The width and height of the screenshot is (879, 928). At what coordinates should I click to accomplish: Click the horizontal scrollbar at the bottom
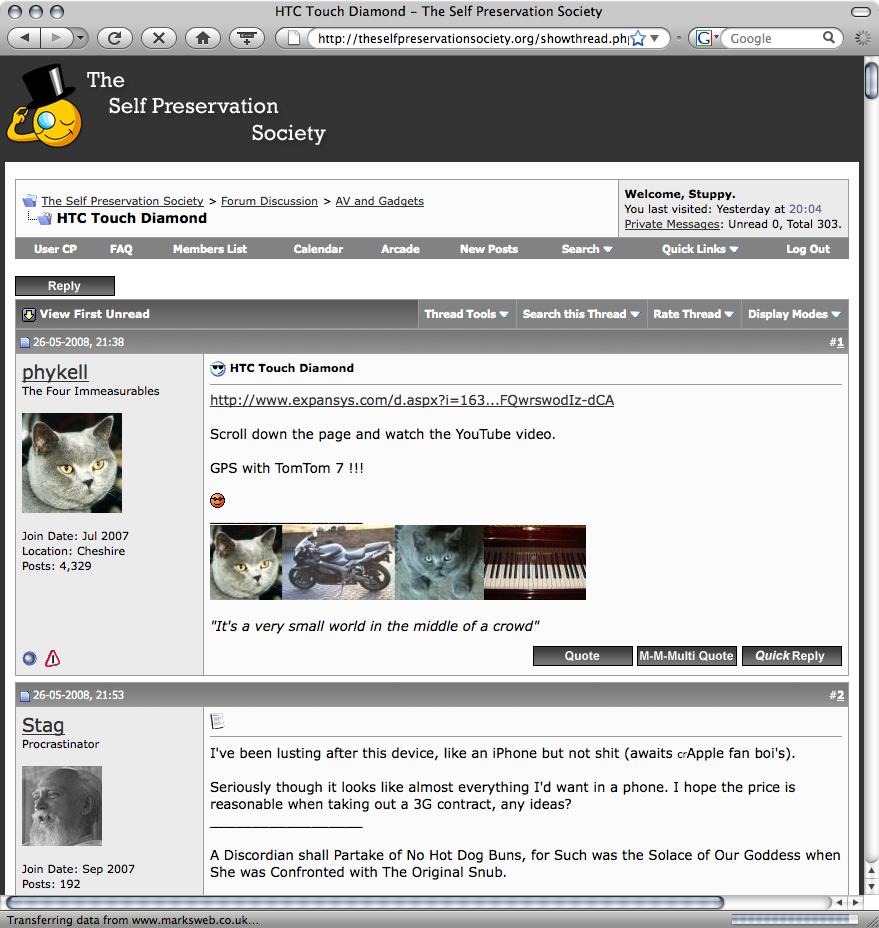365,902
